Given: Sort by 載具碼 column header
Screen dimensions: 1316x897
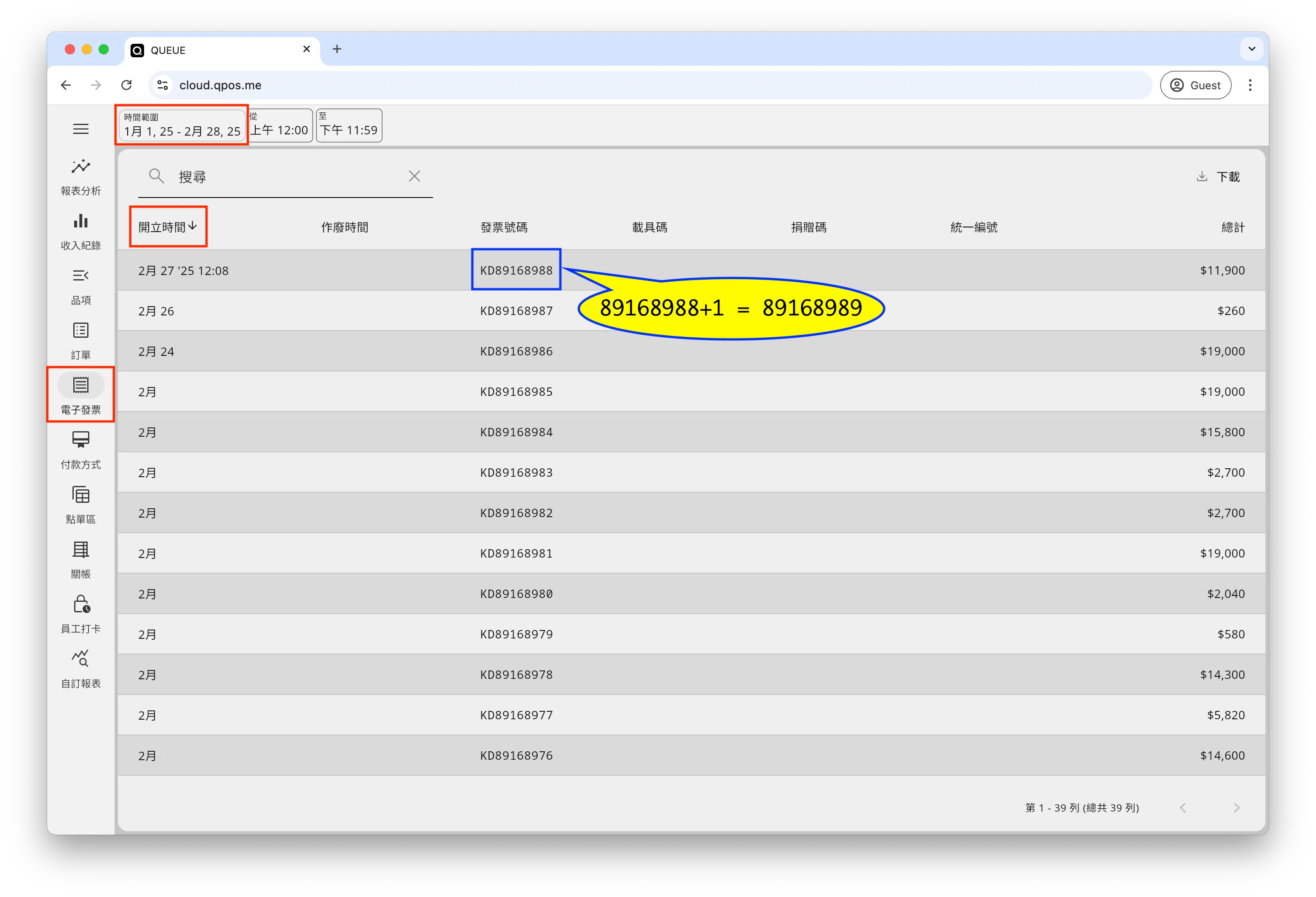Looking at the screenshot, I should coord(650,227).
